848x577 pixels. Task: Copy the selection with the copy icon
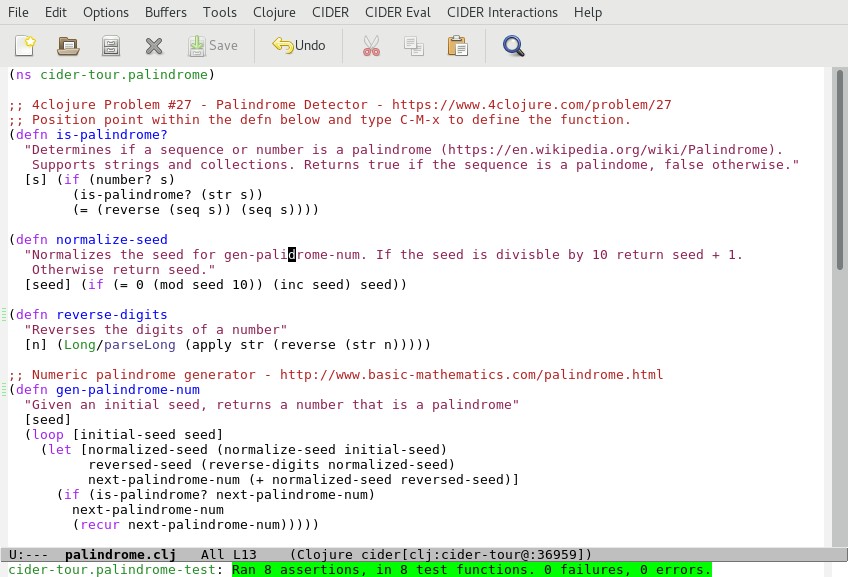point(414,45)
